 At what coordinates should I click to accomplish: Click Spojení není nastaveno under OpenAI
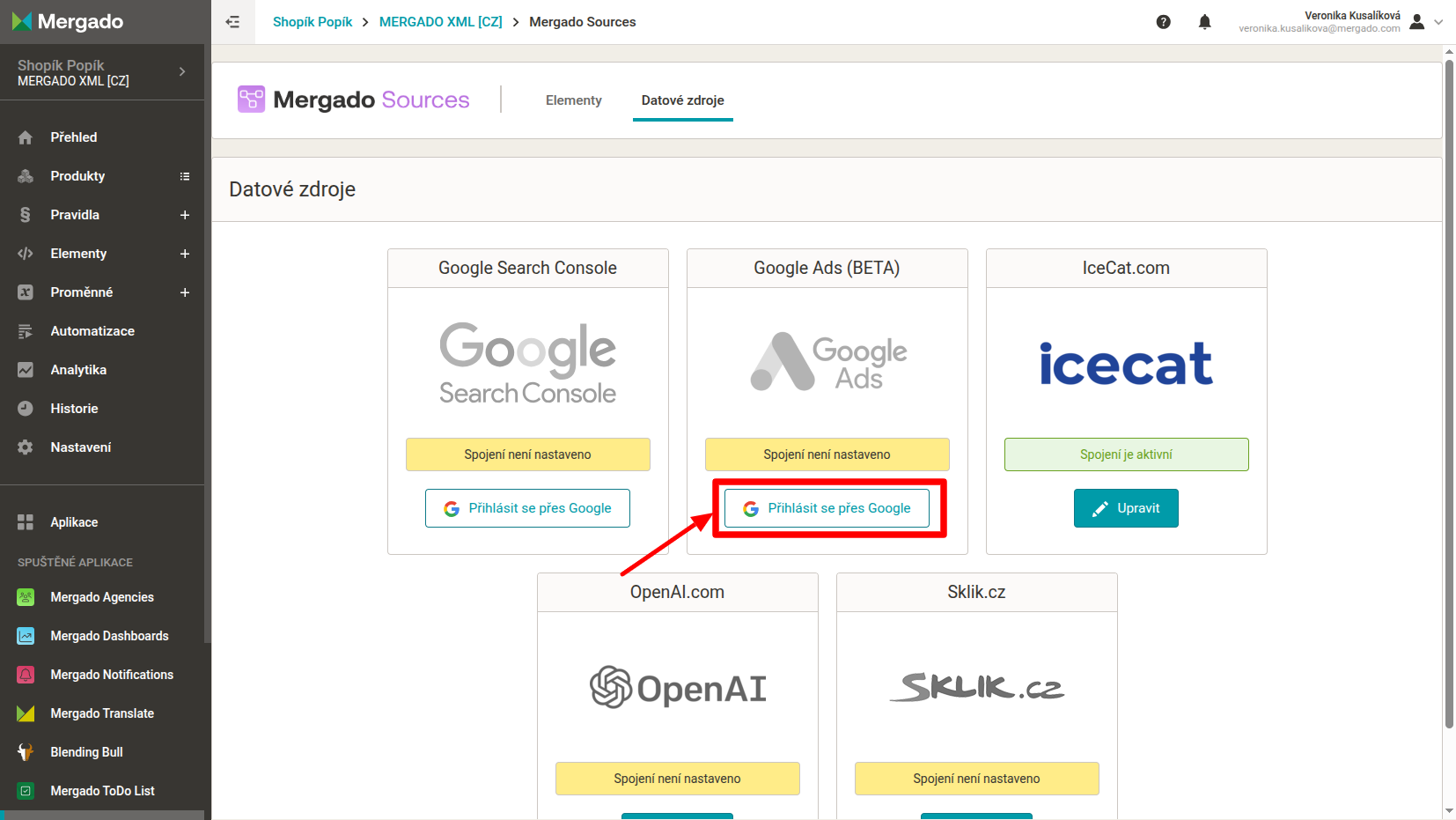[678, 779]
